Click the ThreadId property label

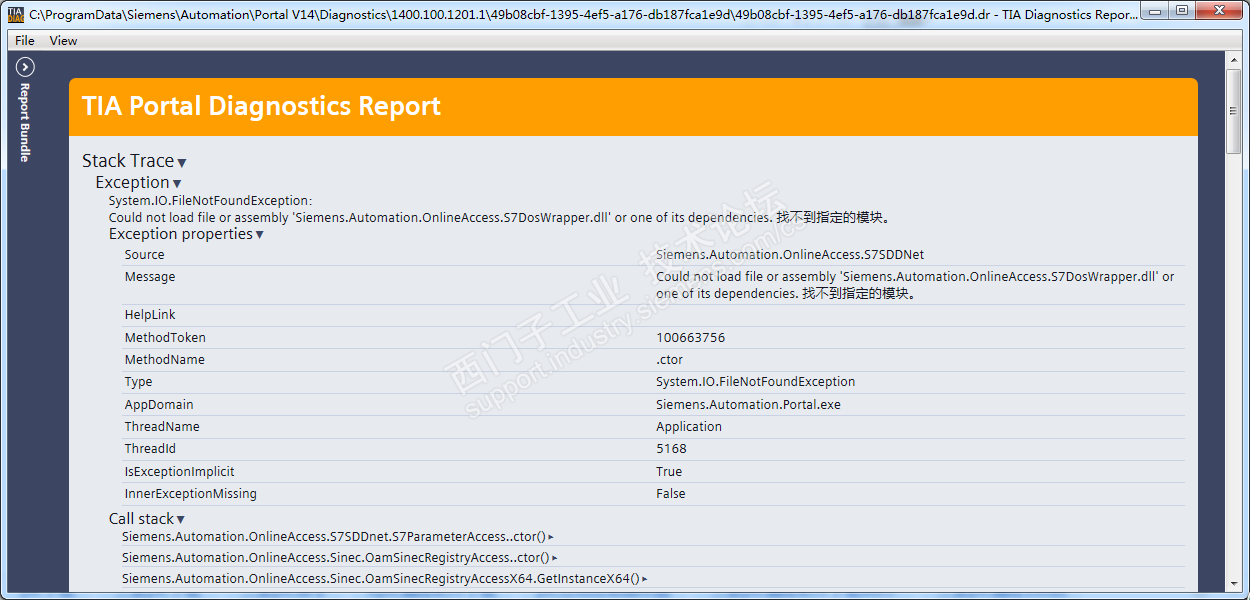click(x=150, y=449)
